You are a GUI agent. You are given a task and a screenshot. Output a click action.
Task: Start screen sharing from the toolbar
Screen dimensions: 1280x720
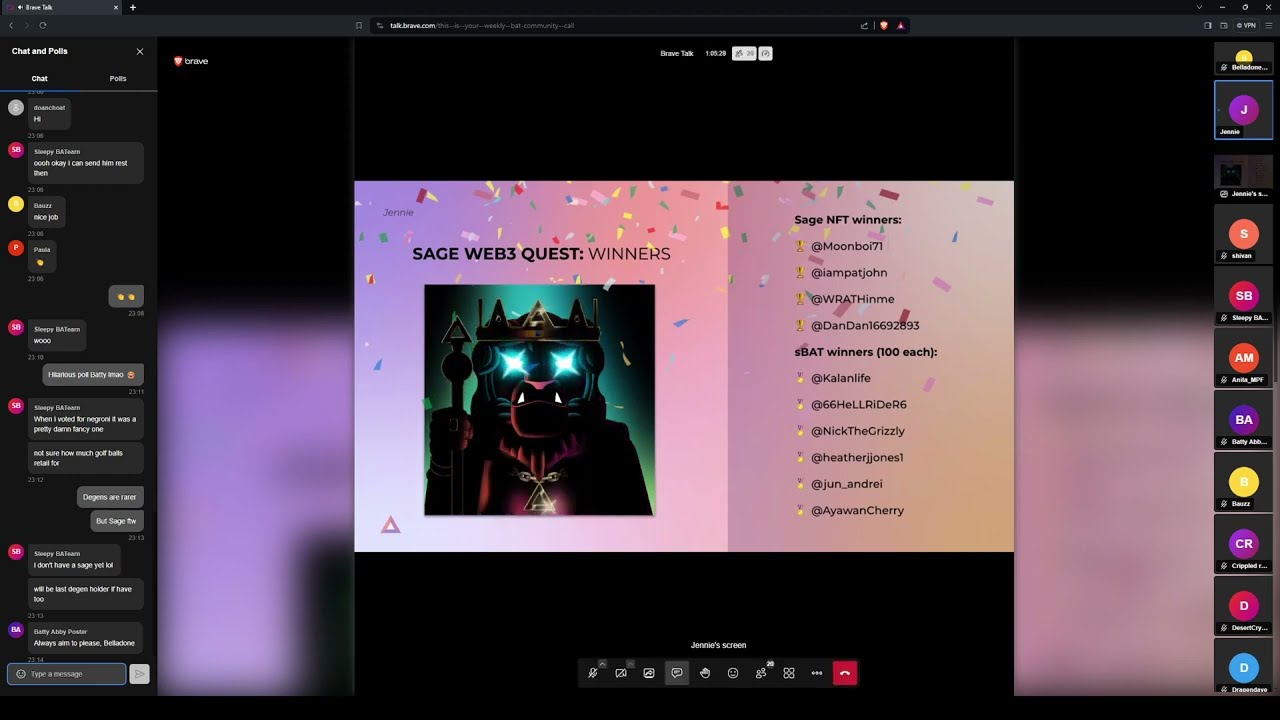tap(649, 673)
